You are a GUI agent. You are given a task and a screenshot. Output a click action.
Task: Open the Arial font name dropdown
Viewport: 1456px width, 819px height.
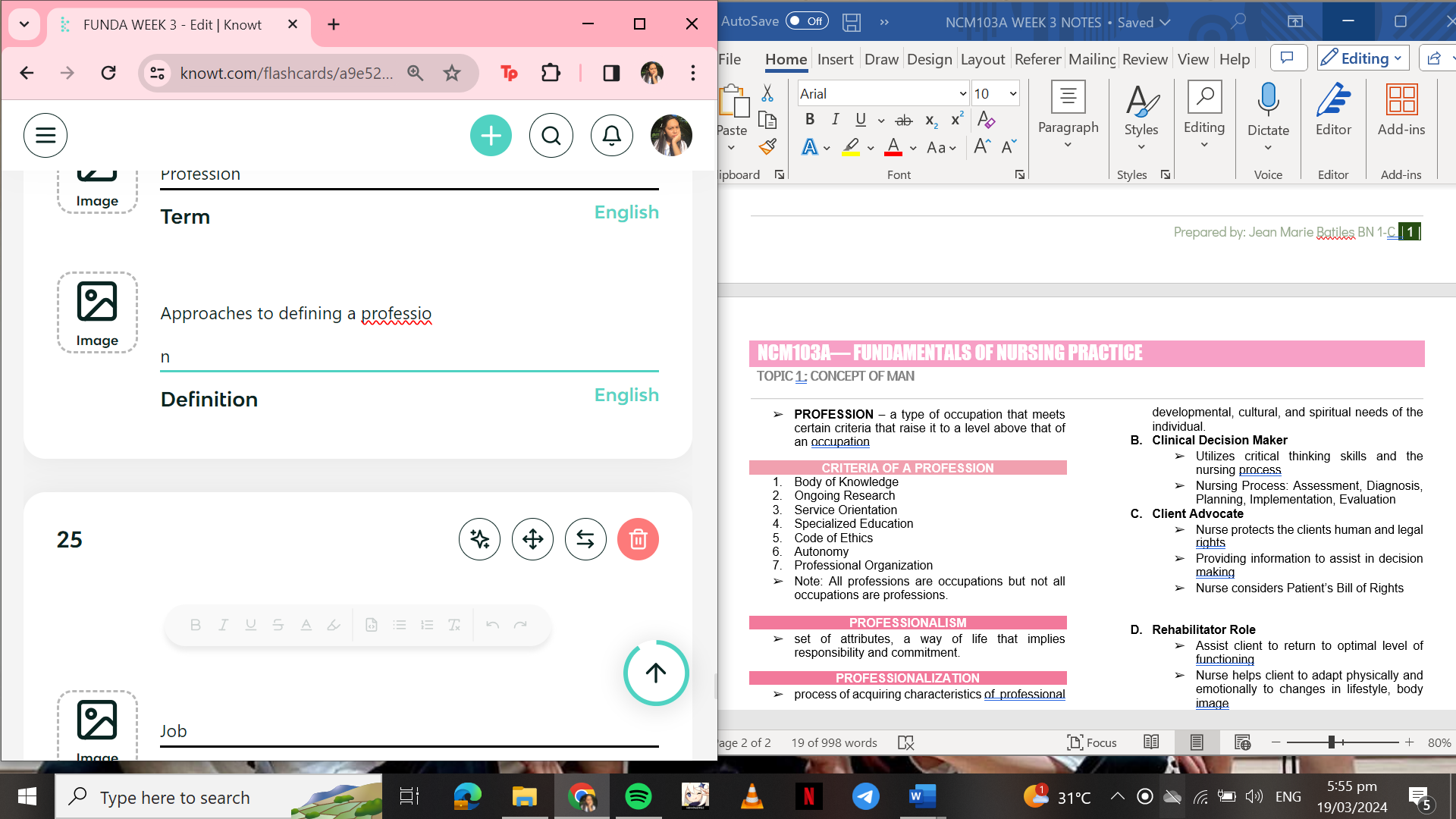click(x=962, y=94)
